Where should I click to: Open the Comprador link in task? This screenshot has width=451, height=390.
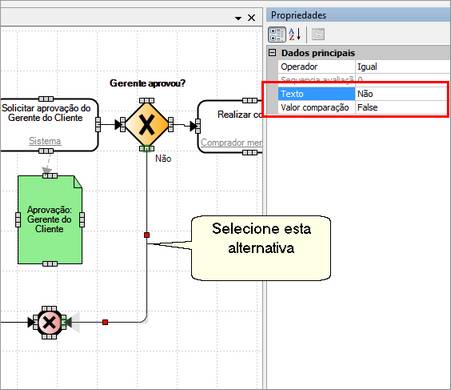pos(231,143)
